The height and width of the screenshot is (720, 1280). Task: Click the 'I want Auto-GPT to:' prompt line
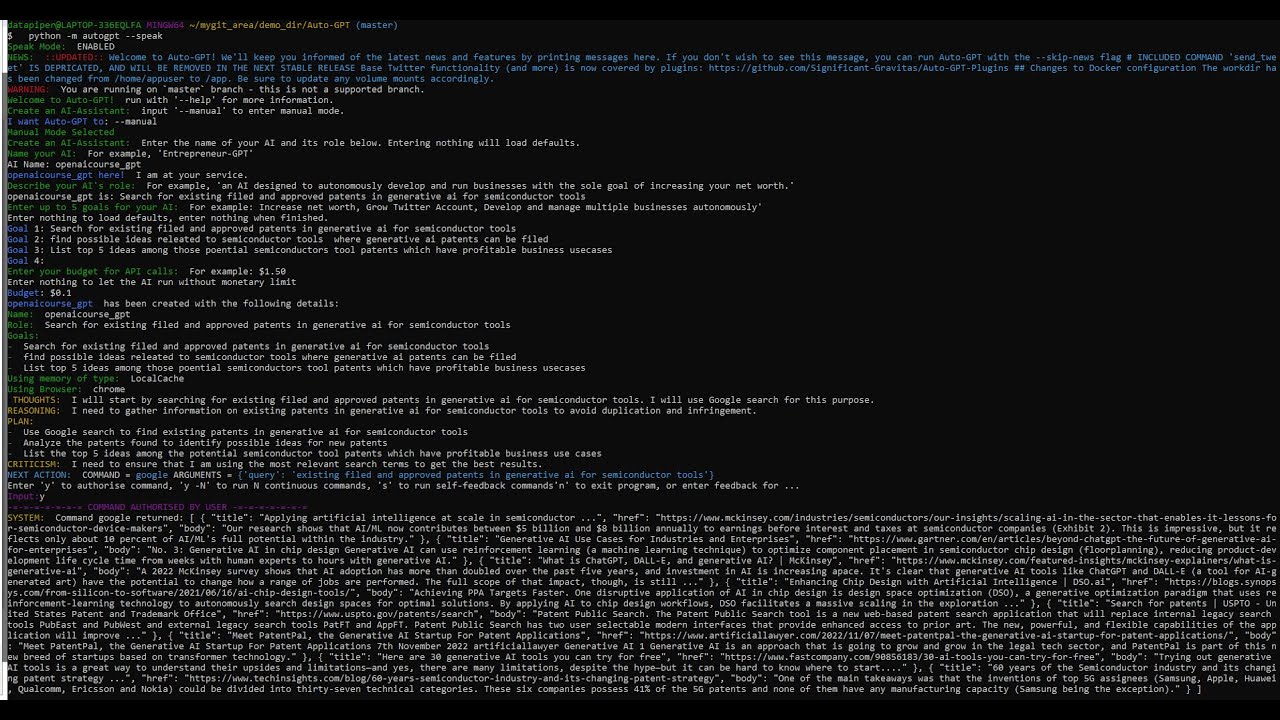[82, 122]
